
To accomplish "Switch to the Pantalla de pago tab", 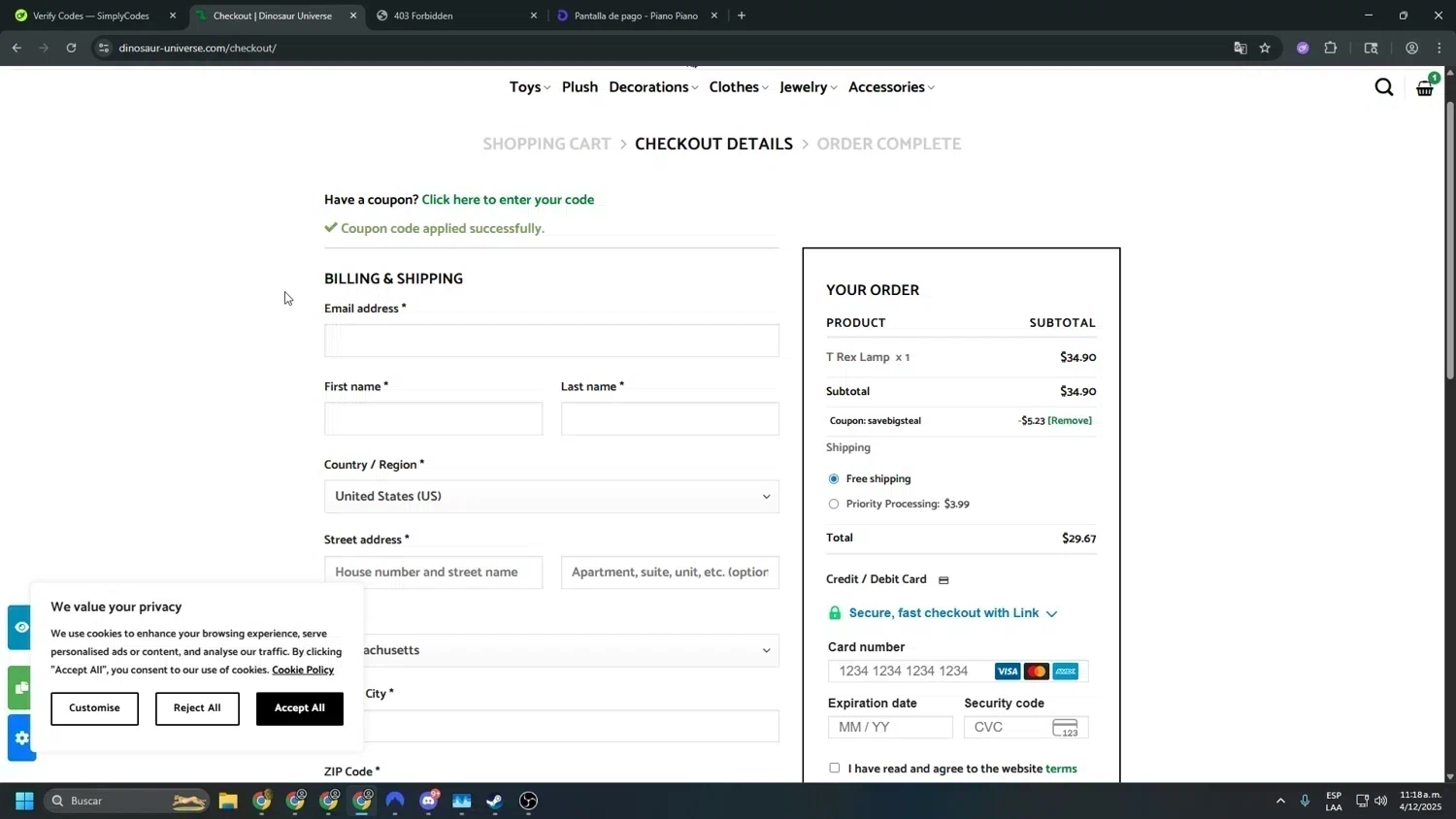I will pos(637,16).
